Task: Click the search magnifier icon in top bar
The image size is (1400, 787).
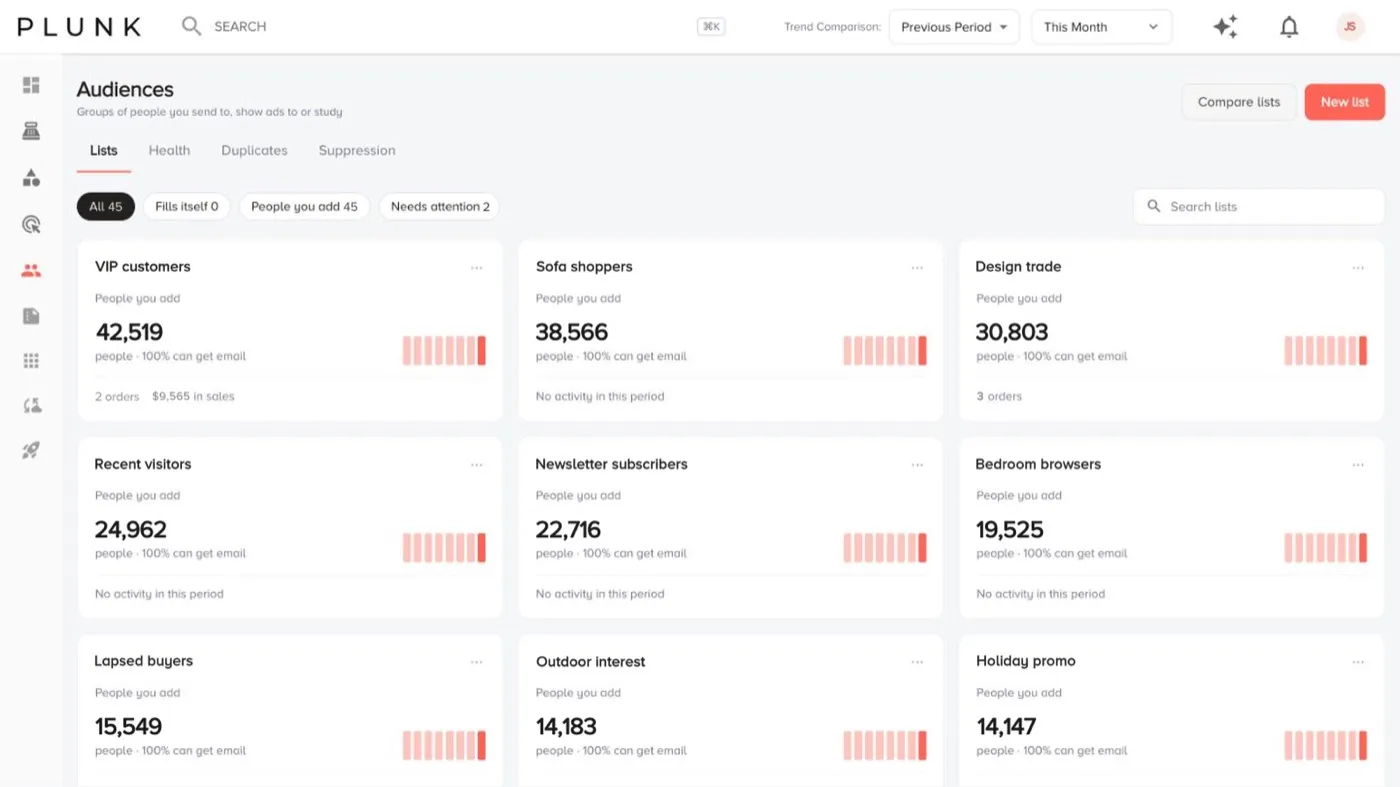Action: pyautogui.click(x=191, y=26)
